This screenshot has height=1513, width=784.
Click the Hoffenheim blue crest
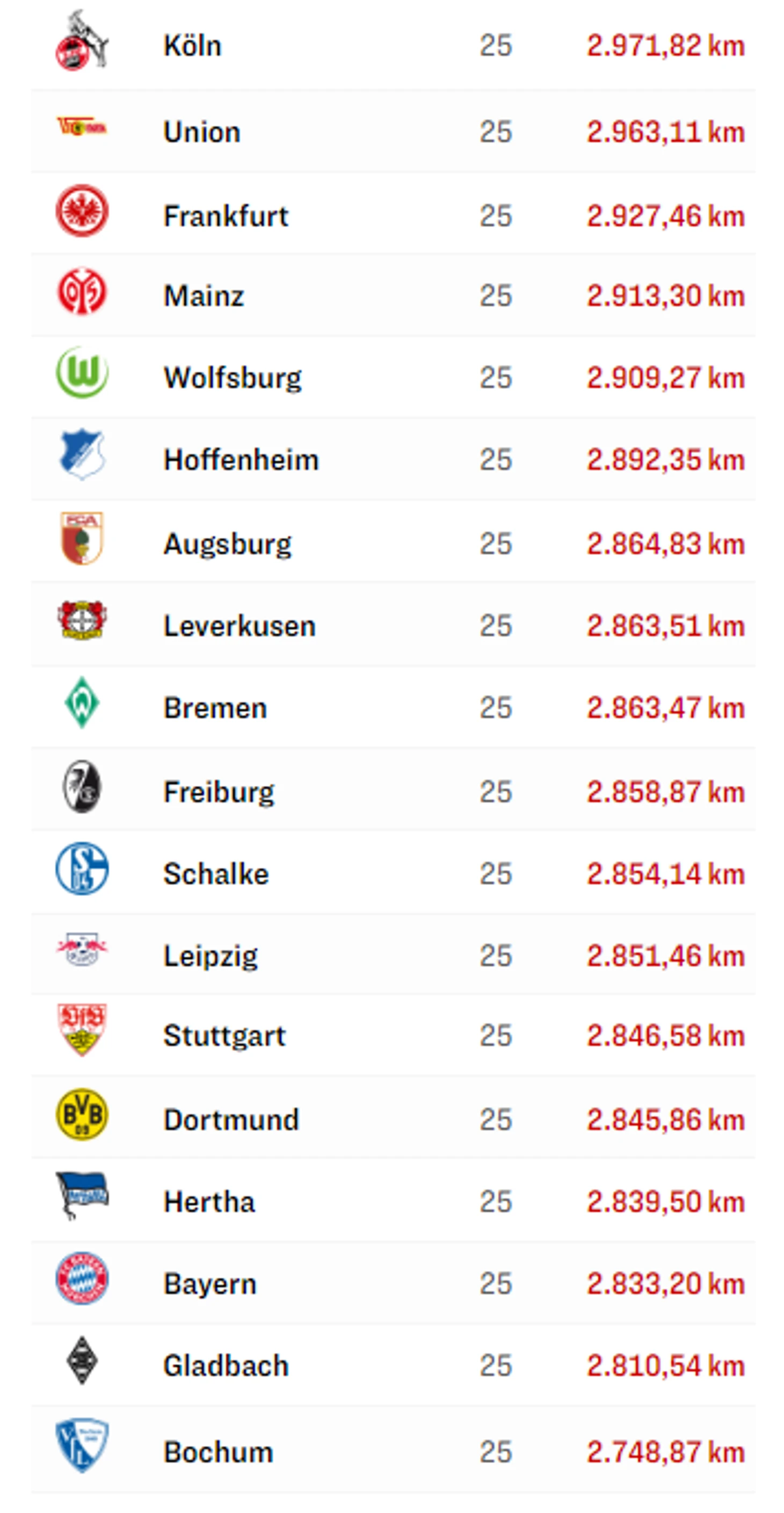pyautogui.click(x=82, y=454)
